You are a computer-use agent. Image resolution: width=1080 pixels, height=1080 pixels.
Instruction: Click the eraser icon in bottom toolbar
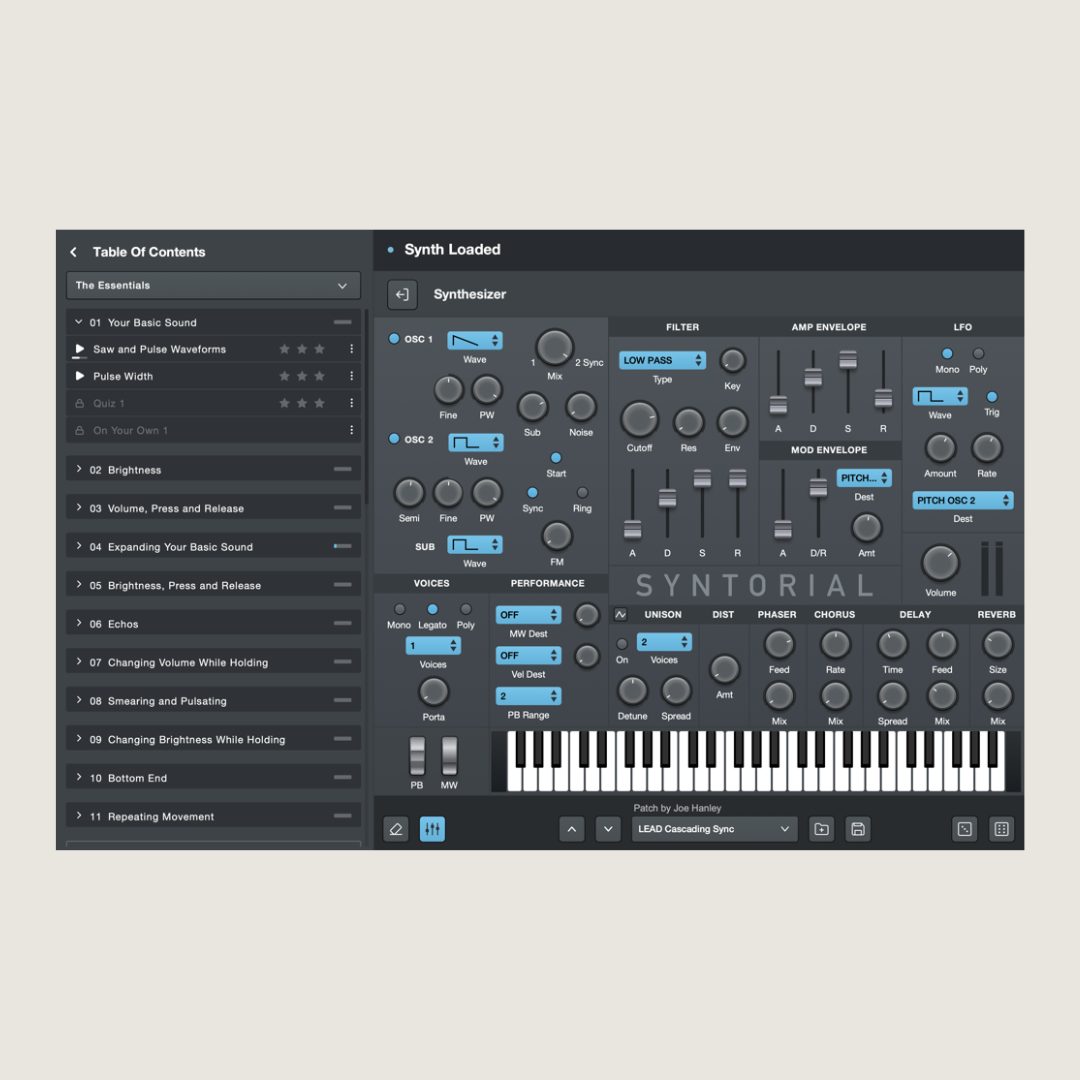[x=396, y=829]
